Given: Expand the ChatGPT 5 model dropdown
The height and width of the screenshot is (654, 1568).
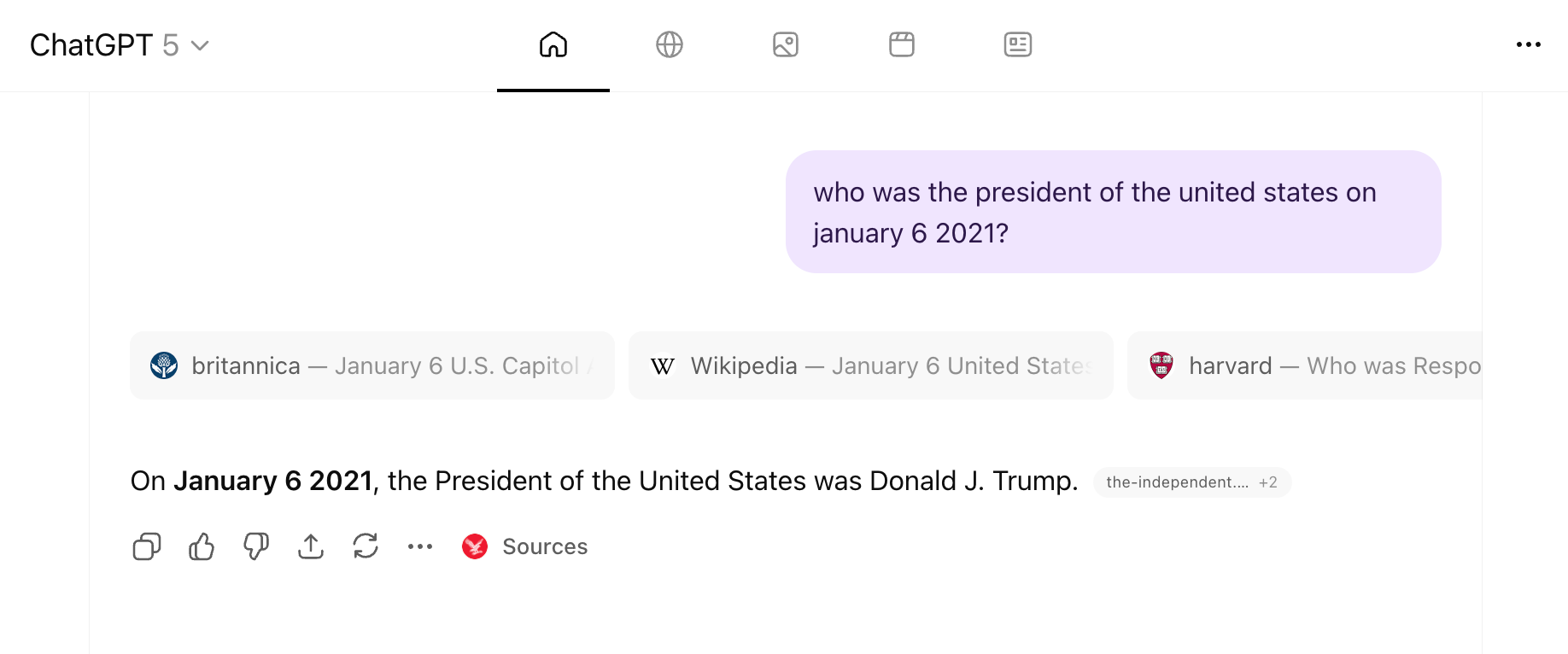Looking at the screenshot, I should point(120,45).
